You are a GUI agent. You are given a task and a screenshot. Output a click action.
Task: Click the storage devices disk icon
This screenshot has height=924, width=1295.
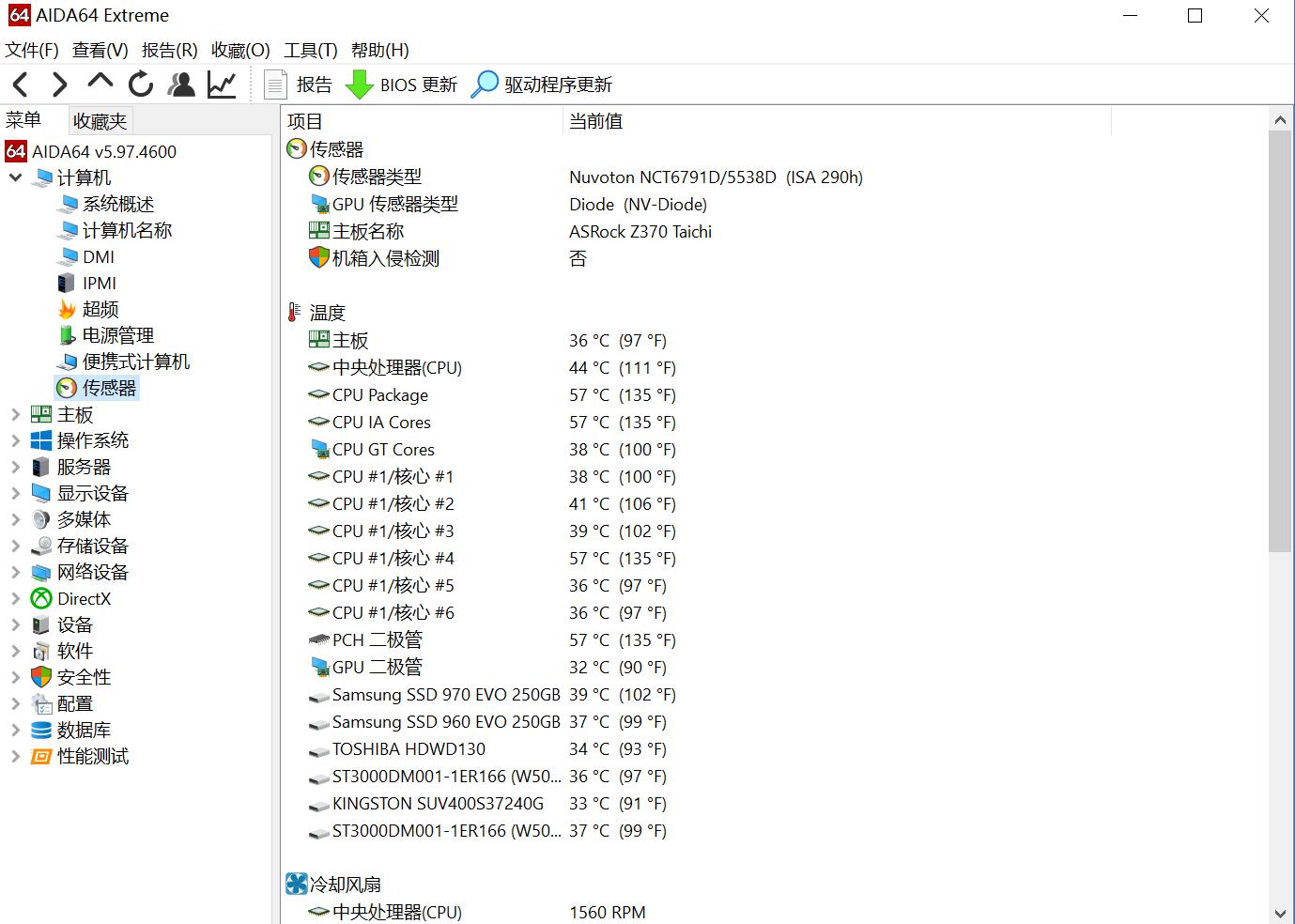[x=41, y=546]
